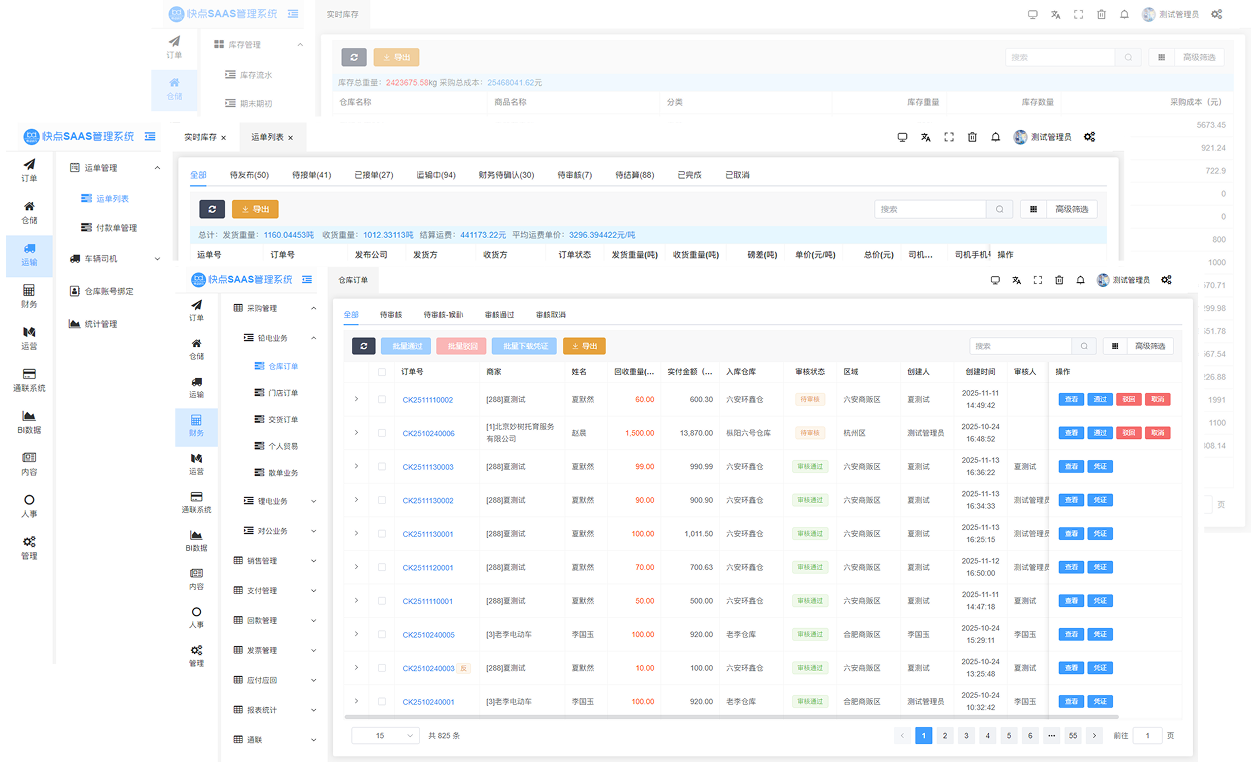The height and width of the screenshot is (769, 1251).
Task: Click the bell icon in 运单列表 window header
Action: click(x=995, y=137)
